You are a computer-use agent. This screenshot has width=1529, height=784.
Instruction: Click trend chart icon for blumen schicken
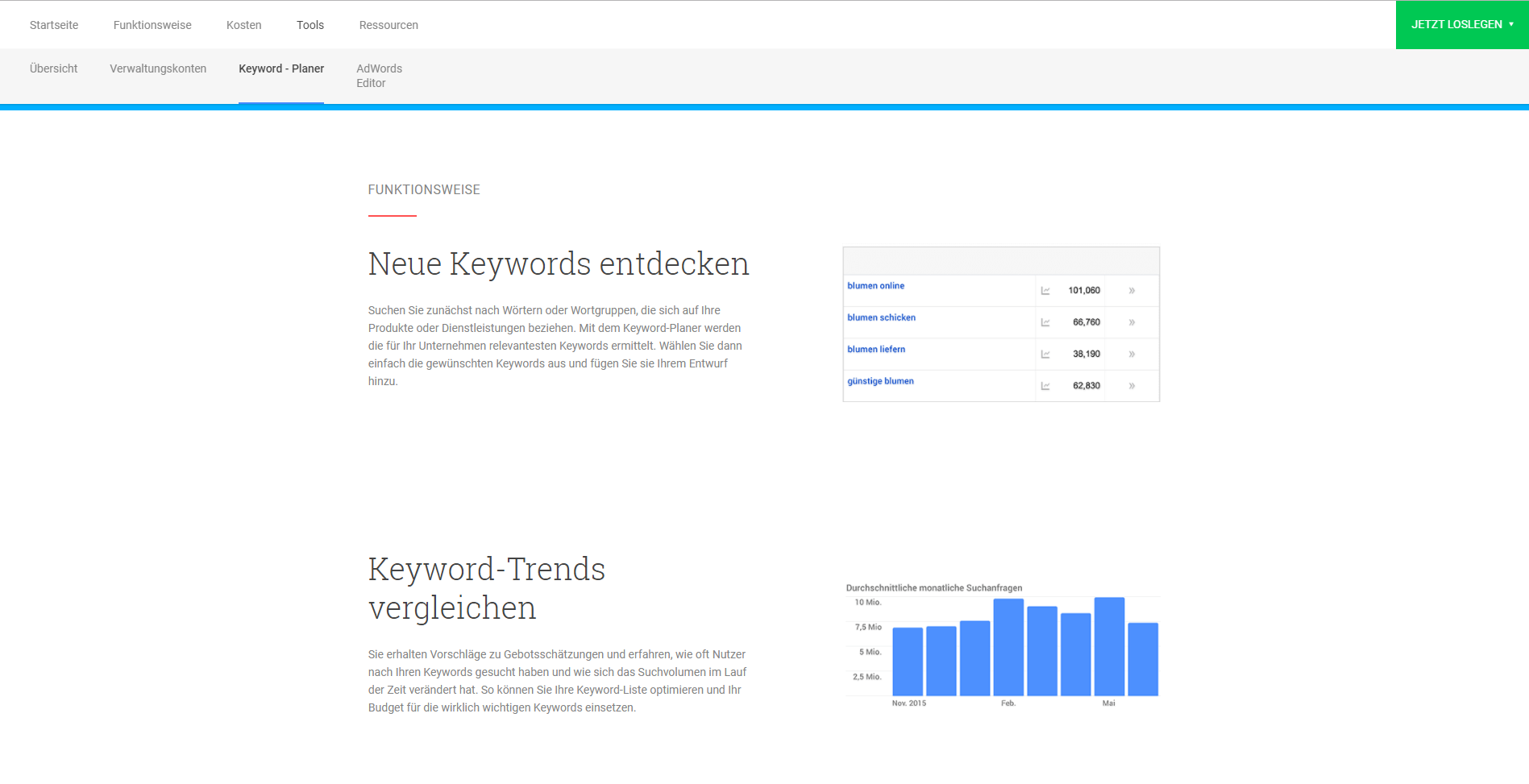1045,322
